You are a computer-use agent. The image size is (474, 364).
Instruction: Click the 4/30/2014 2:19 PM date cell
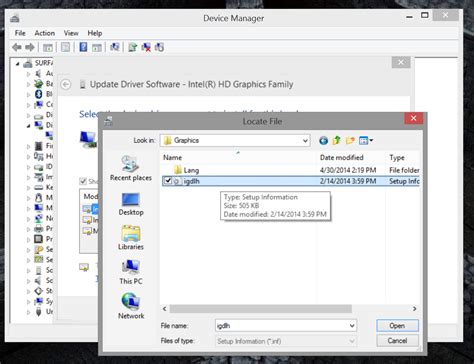(x=348, y=170)
